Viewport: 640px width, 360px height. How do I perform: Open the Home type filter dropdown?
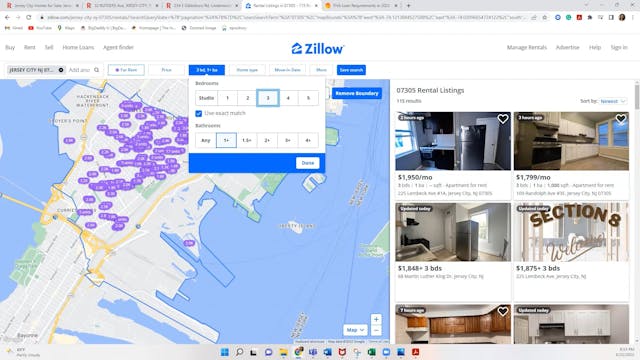[247, 70]
